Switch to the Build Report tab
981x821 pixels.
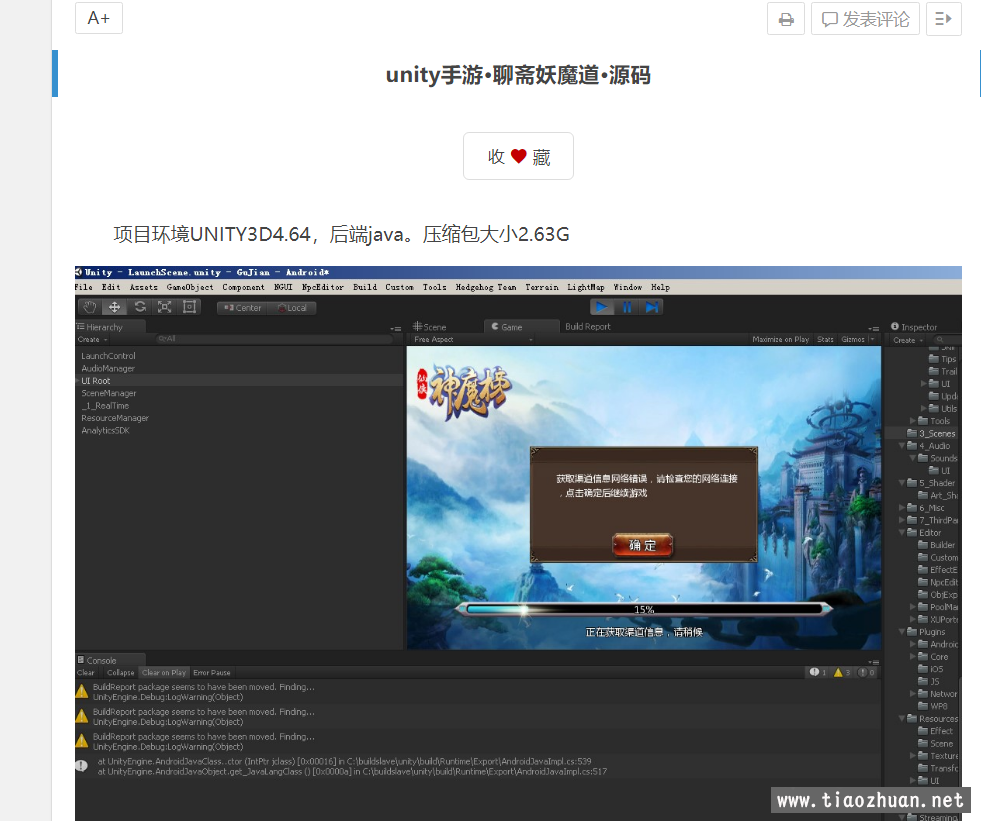coord(587,327)
